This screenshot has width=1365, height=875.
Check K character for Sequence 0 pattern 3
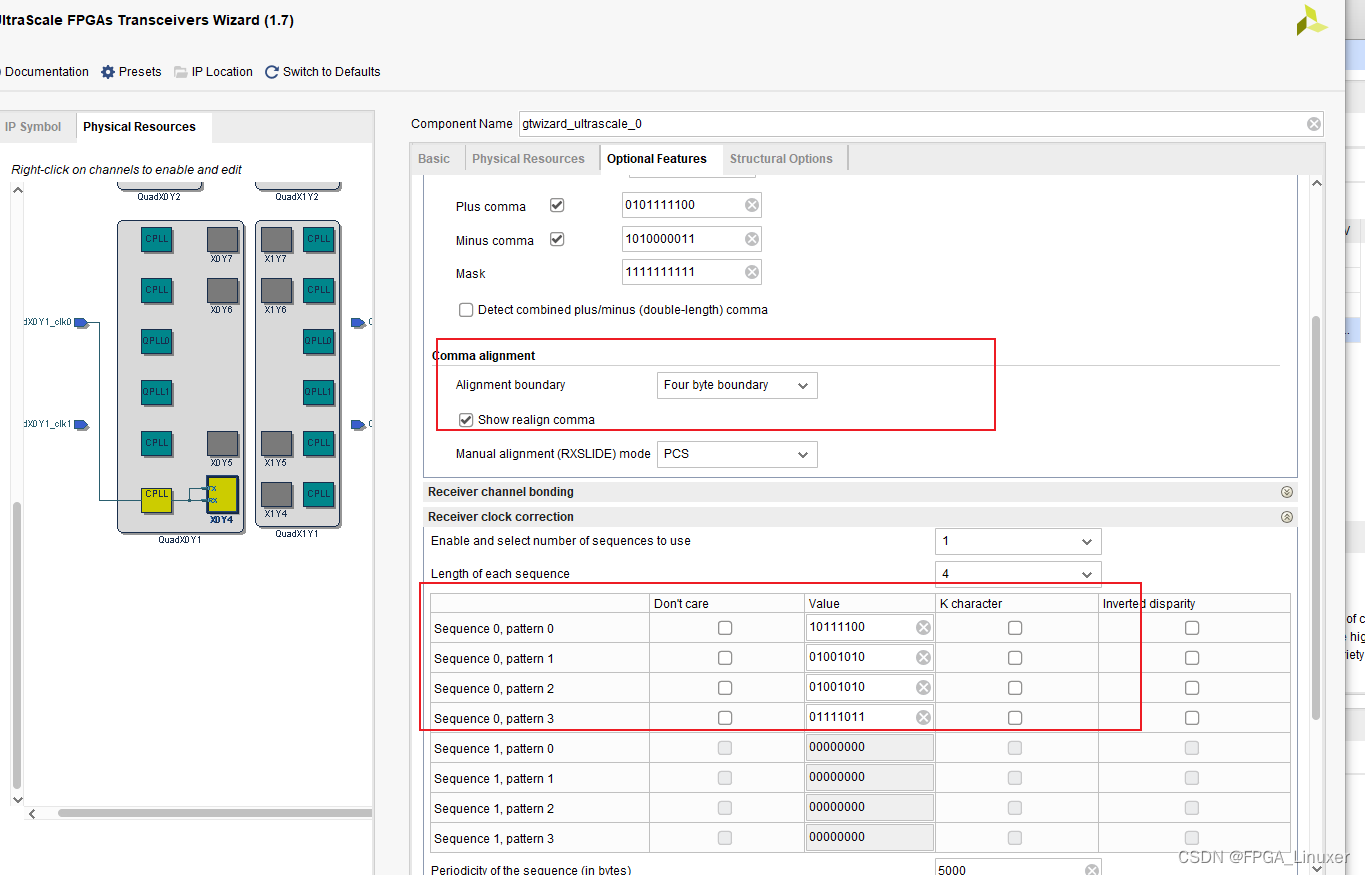click(1015, 718)
